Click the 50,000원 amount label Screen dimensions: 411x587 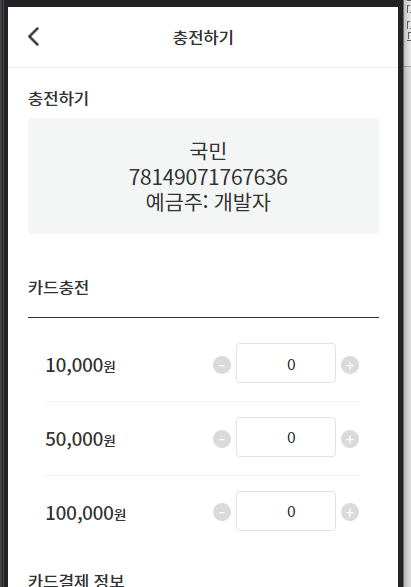pyautogui.click(x=80, y=439)
